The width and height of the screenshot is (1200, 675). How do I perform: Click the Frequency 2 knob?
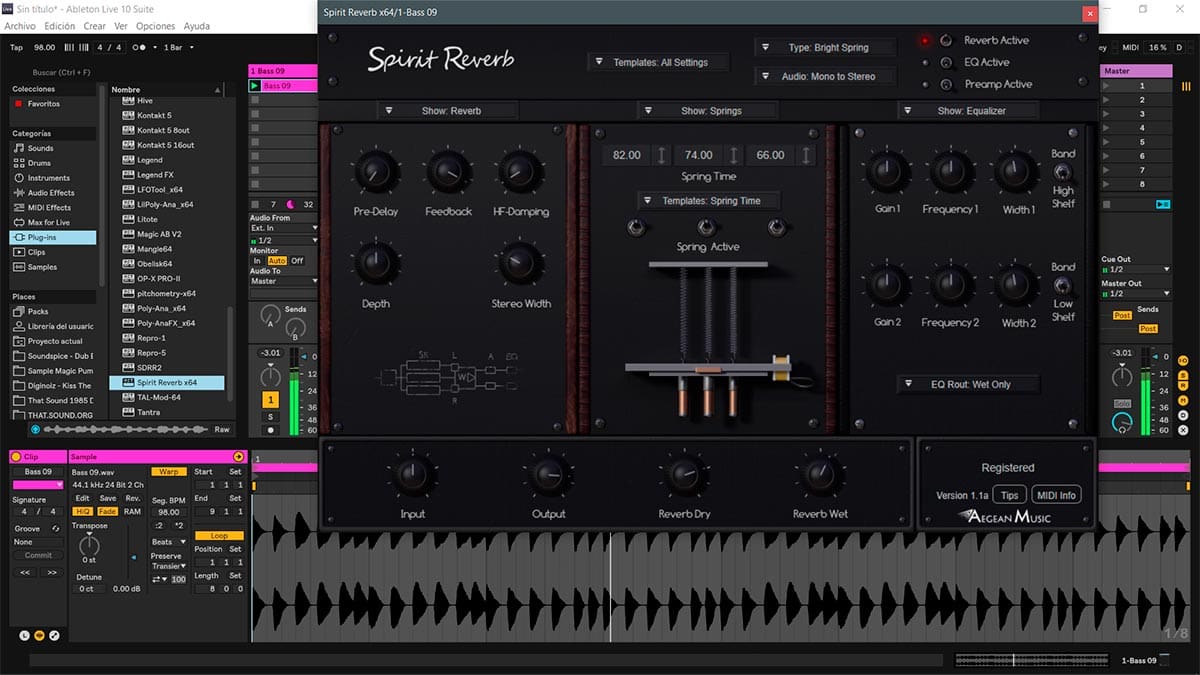click(949, 285)
